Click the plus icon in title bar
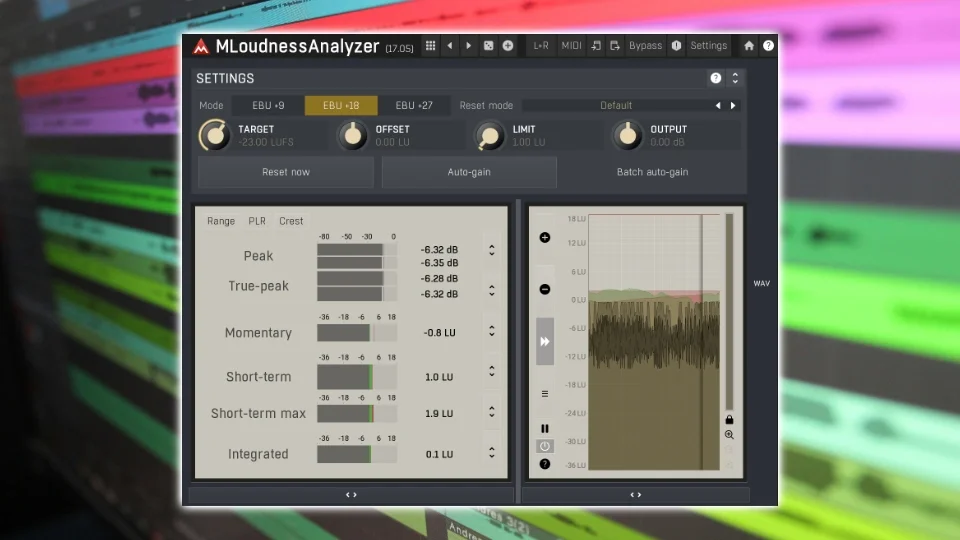The width and height of the screenshot is (960, 540). pos(508,45)
